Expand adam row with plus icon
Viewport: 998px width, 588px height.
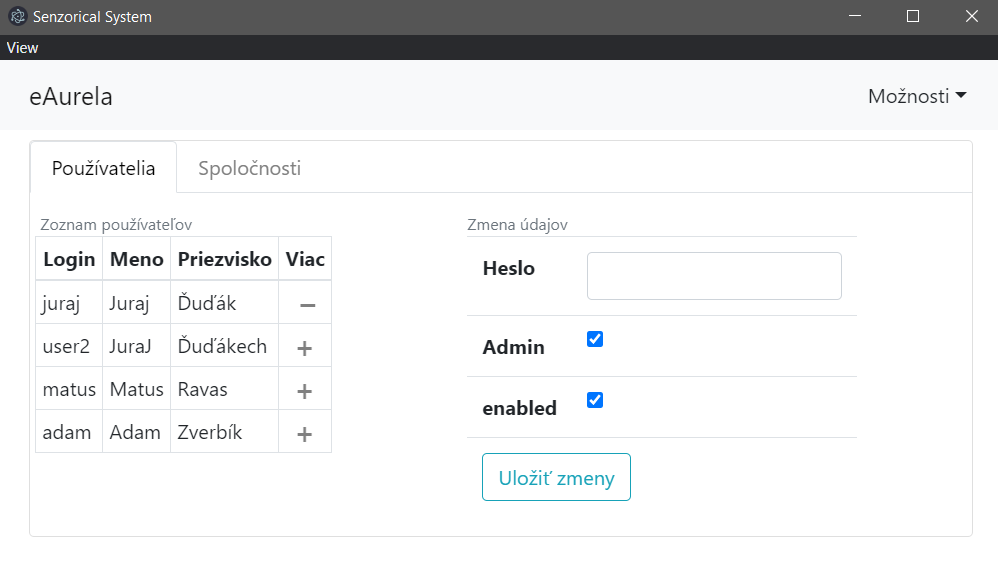pyautogui.click(x=305, y=434)
